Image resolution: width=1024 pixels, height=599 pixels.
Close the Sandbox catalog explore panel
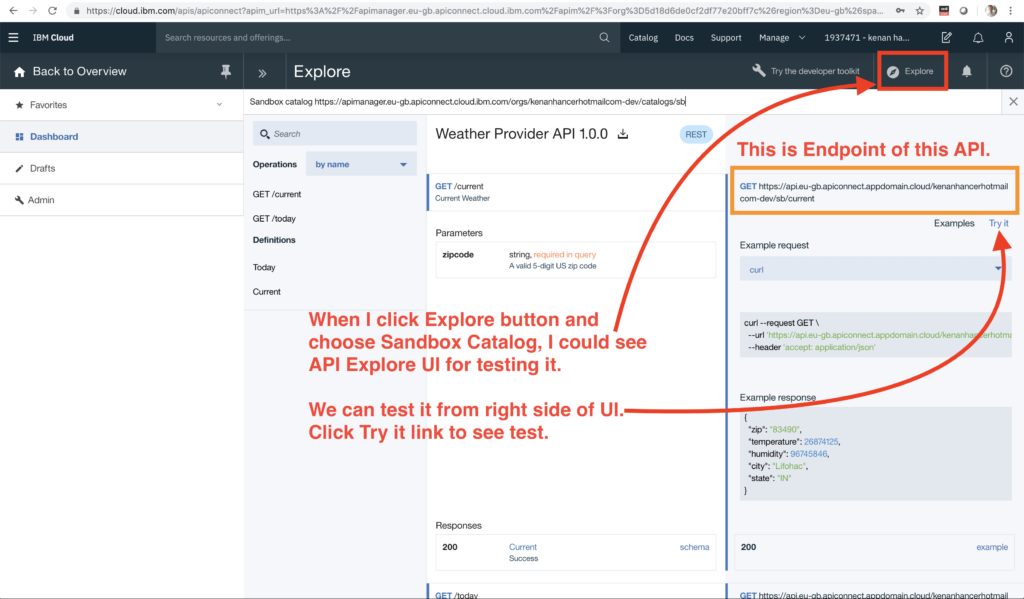(x=1013, y=102)
